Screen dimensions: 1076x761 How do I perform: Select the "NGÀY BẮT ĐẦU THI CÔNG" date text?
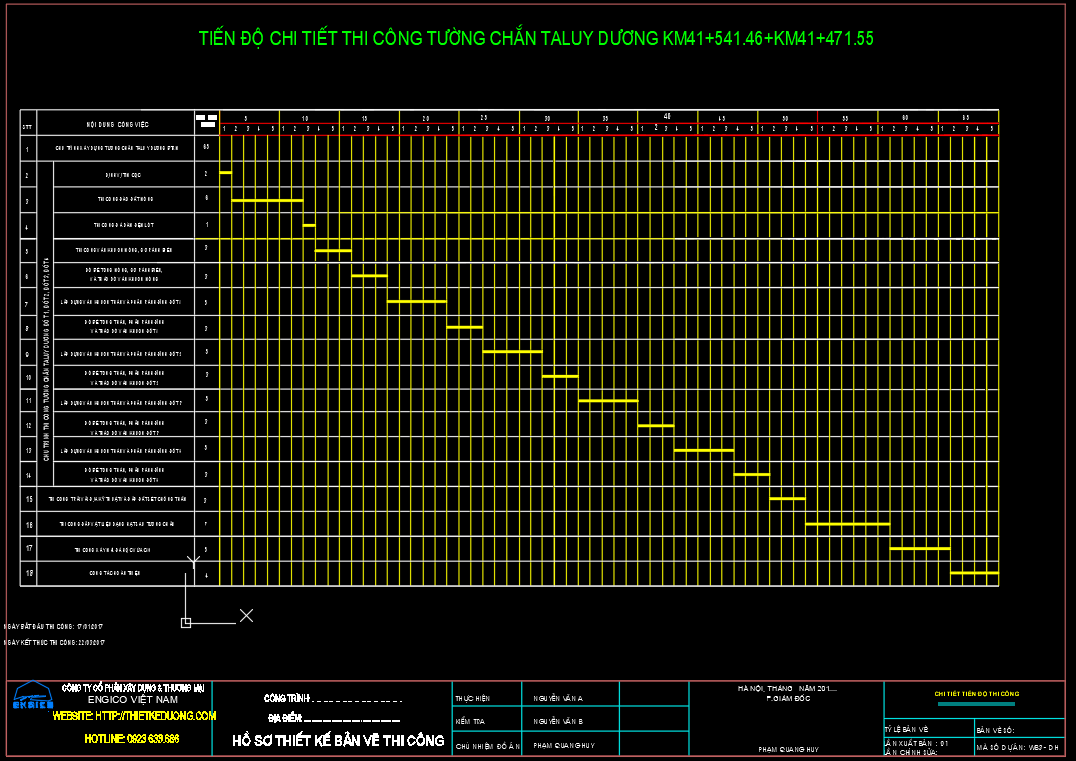(54, 625)
